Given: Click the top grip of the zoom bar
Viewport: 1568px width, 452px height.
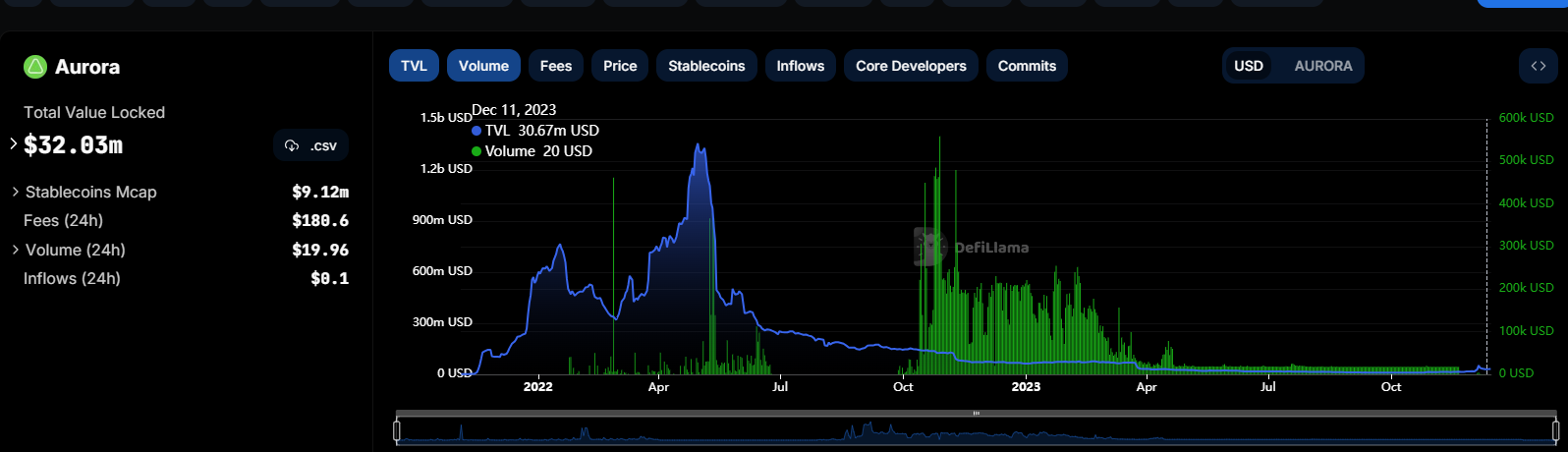Looking at the screenshot, I should [x=976, y=414].
